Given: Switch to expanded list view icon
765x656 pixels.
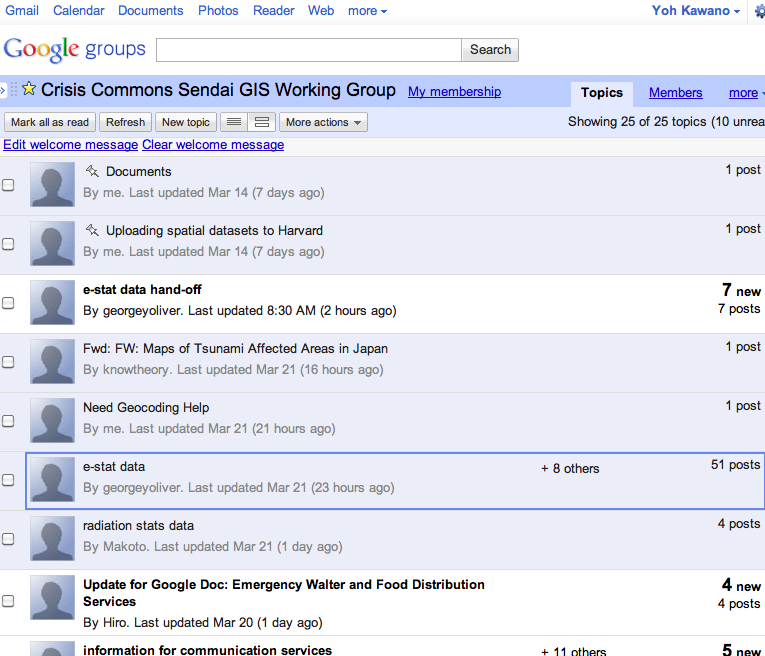Looking at the screenshot, I should (x=262, y=122).
